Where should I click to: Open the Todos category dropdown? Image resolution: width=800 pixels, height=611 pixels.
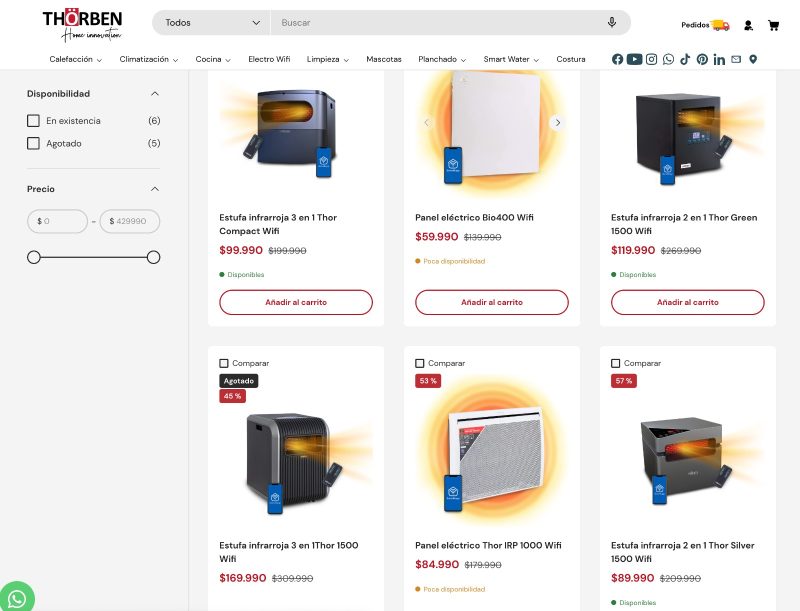(x=212, y=22)
